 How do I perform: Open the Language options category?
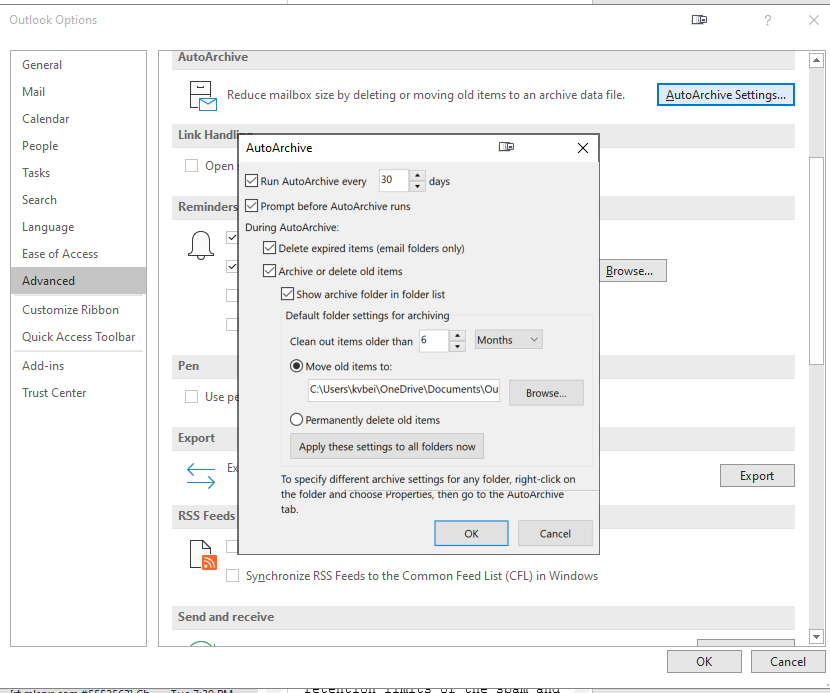tap(78, 227)
